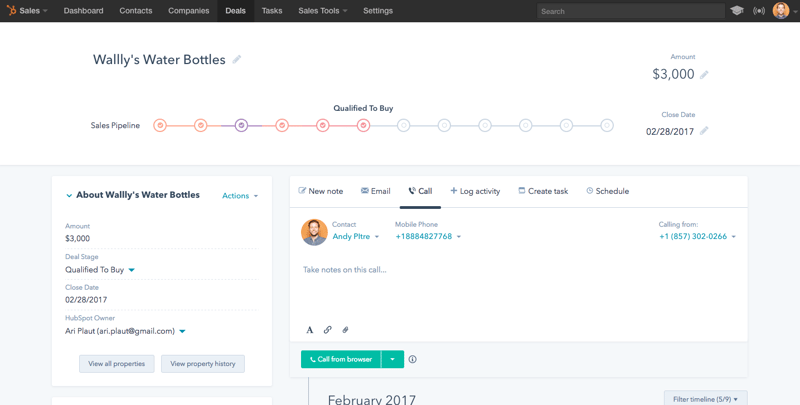Open the Contacts menu in navigation bar
The height and width of the screenshot is (405, 800).
136,11
